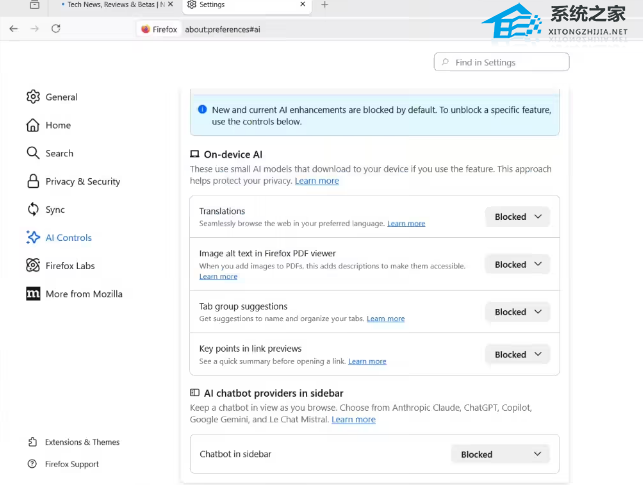Click the "Chatbot in sidebar" label
This screenshot has height=485, width=643.
pyautogui.click(x=235, y=454)
